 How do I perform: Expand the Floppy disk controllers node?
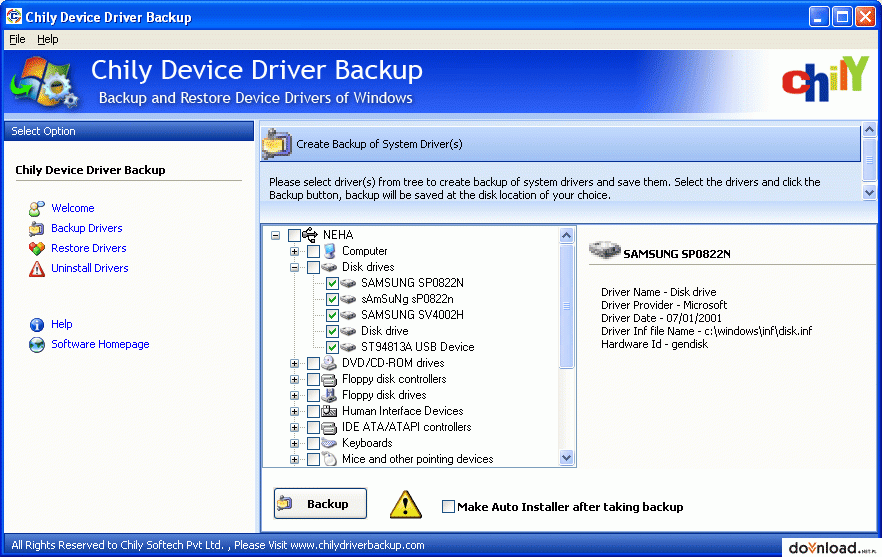coord(294,379)
